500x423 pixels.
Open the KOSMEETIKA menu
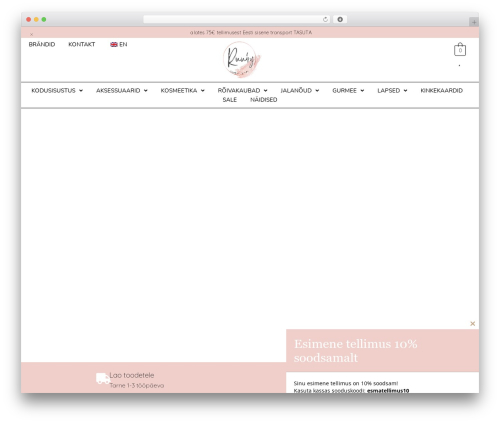[179, 90]
